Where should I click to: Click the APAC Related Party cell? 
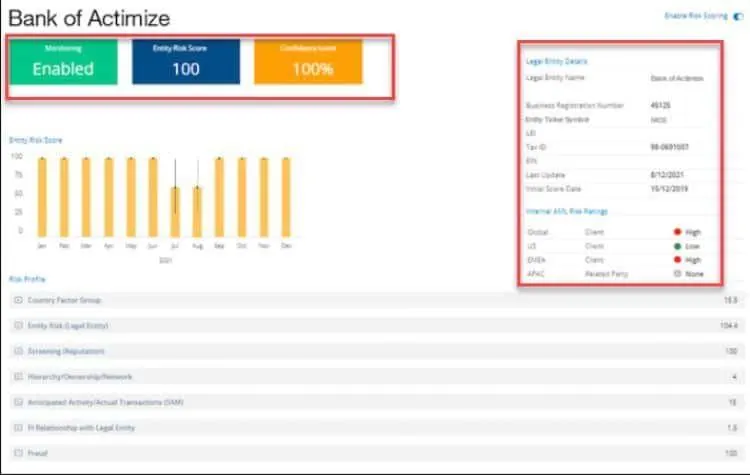[x=606, y=274]
